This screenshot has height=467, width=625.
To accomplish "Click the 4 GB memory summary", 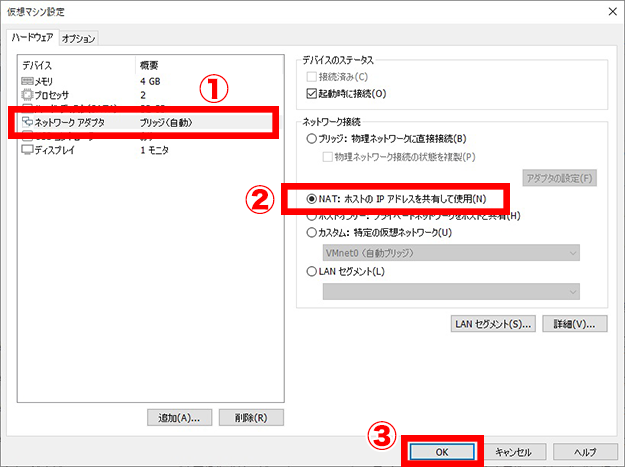I will [x=150, y=81].
